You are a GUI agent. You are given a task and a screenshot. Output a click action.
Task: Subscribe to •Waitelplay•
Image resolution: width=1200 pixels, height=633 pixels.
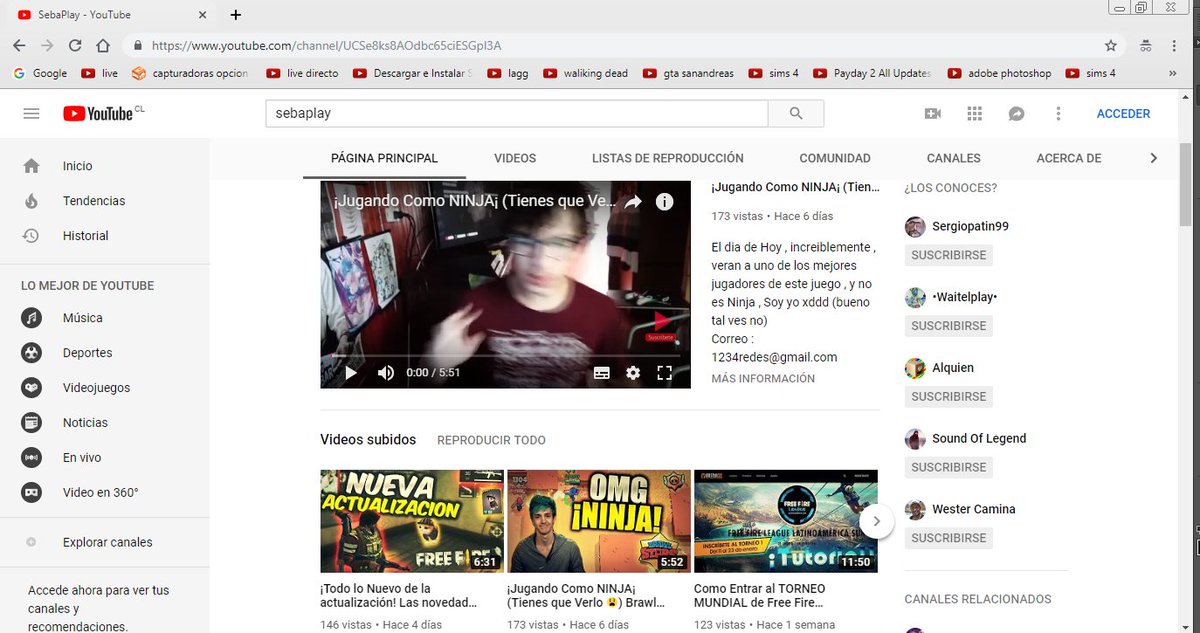coord(949,326)
